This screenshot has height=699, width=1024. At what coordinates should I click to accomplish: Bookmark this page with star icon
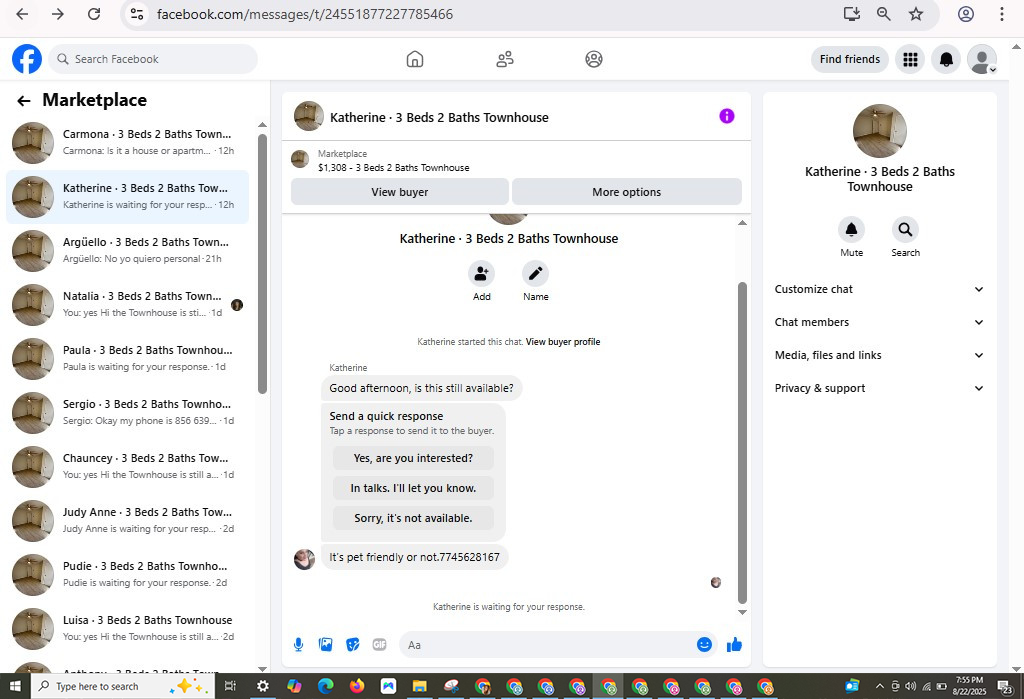coord(916,14)
